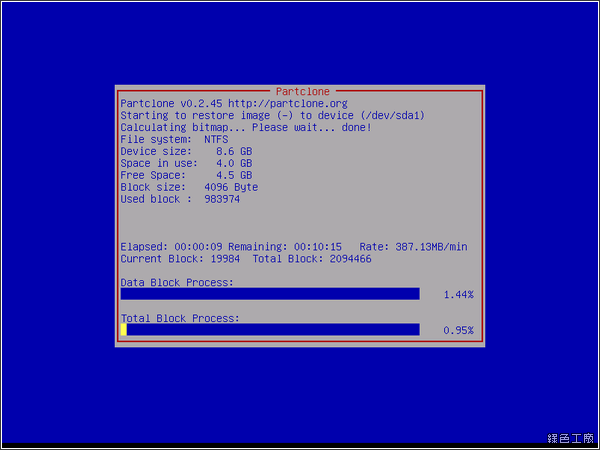Click the 'Free Space: 4.5 GB' line
Viewport: 600px width, 450px height.
point(186,175)
